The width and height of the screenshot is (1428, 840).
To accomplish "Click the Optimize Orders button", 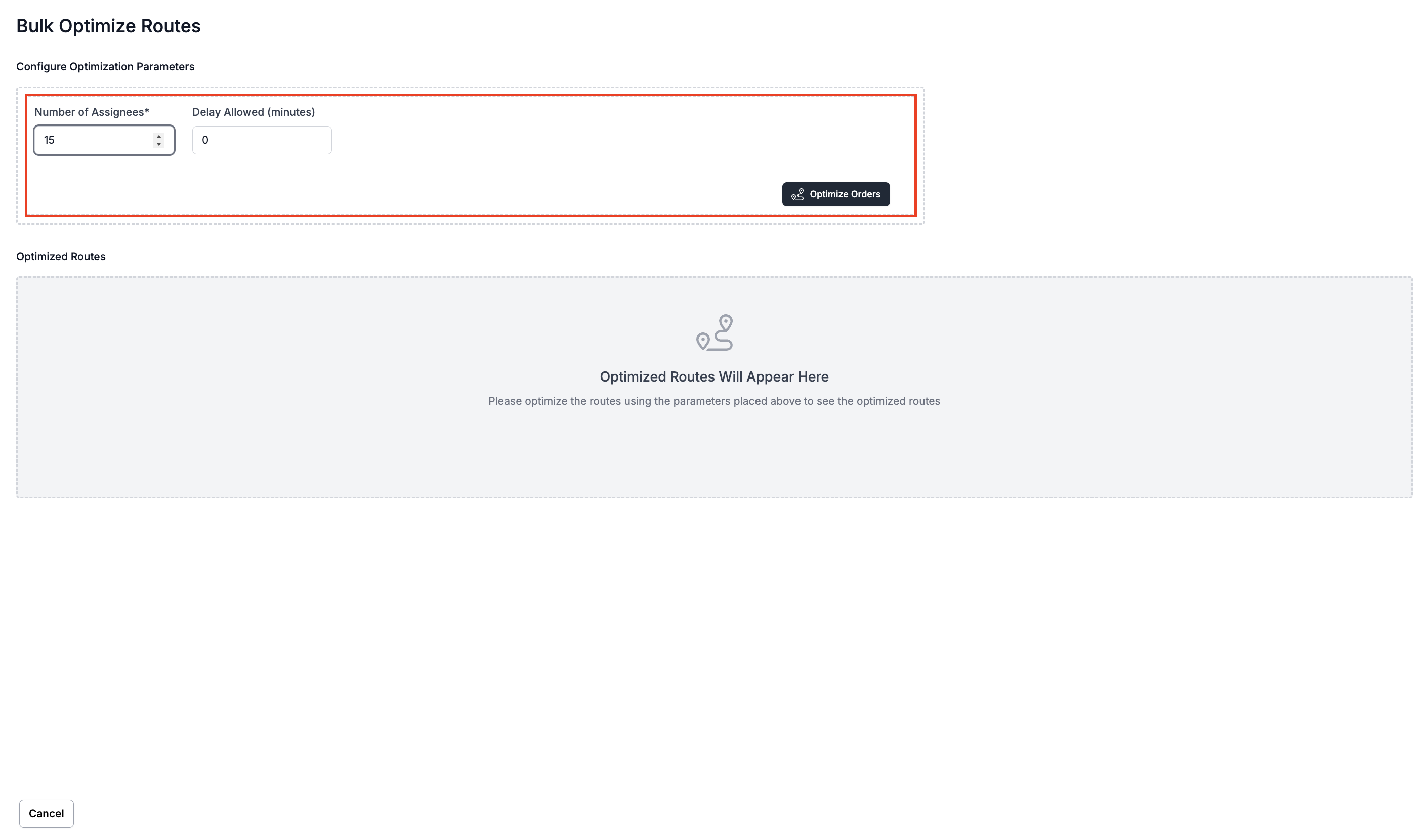I will 835,194.
